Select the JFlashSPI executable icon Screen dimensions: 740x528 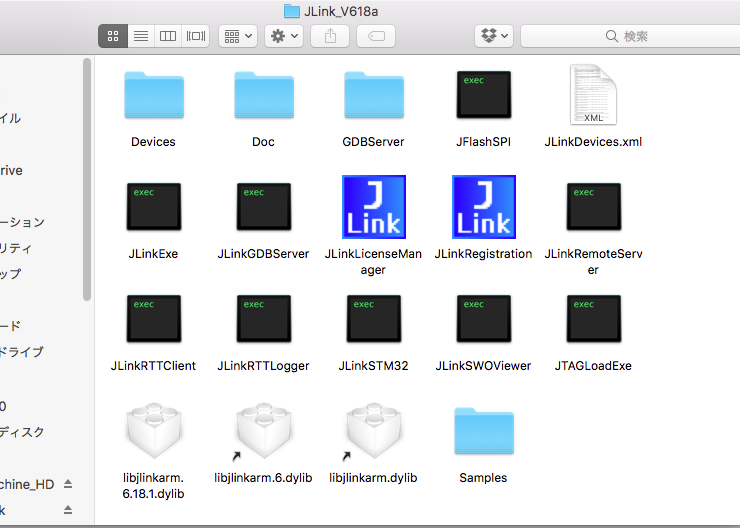click(x=484, y=94)
